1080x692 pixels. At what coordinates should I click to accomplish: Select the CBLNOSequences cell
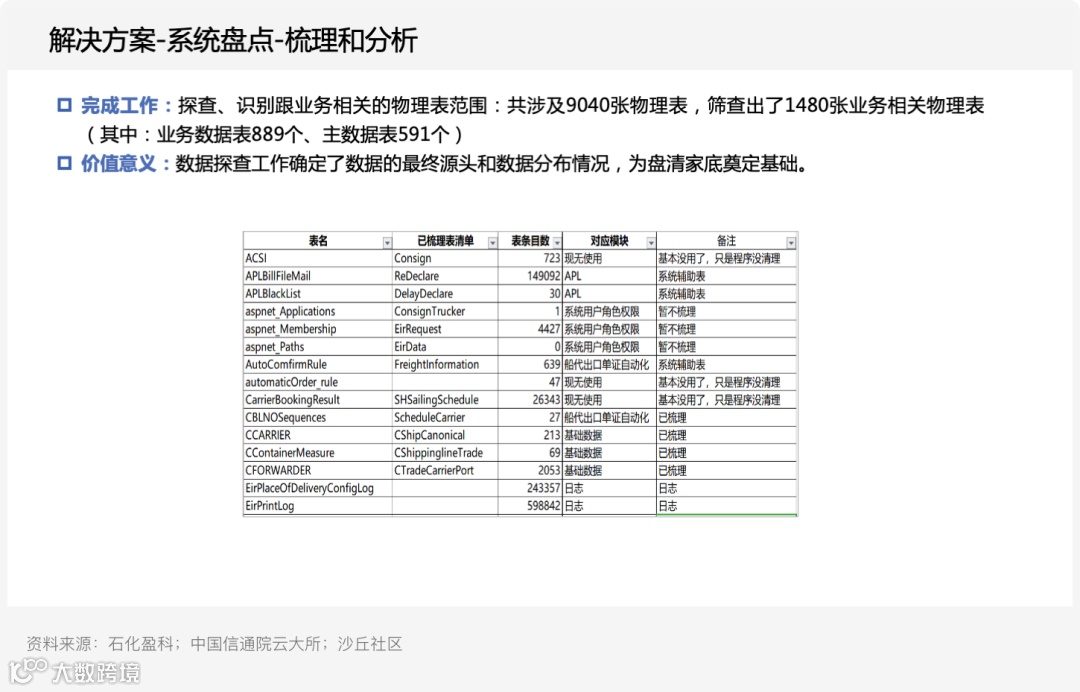click(318, 417)
